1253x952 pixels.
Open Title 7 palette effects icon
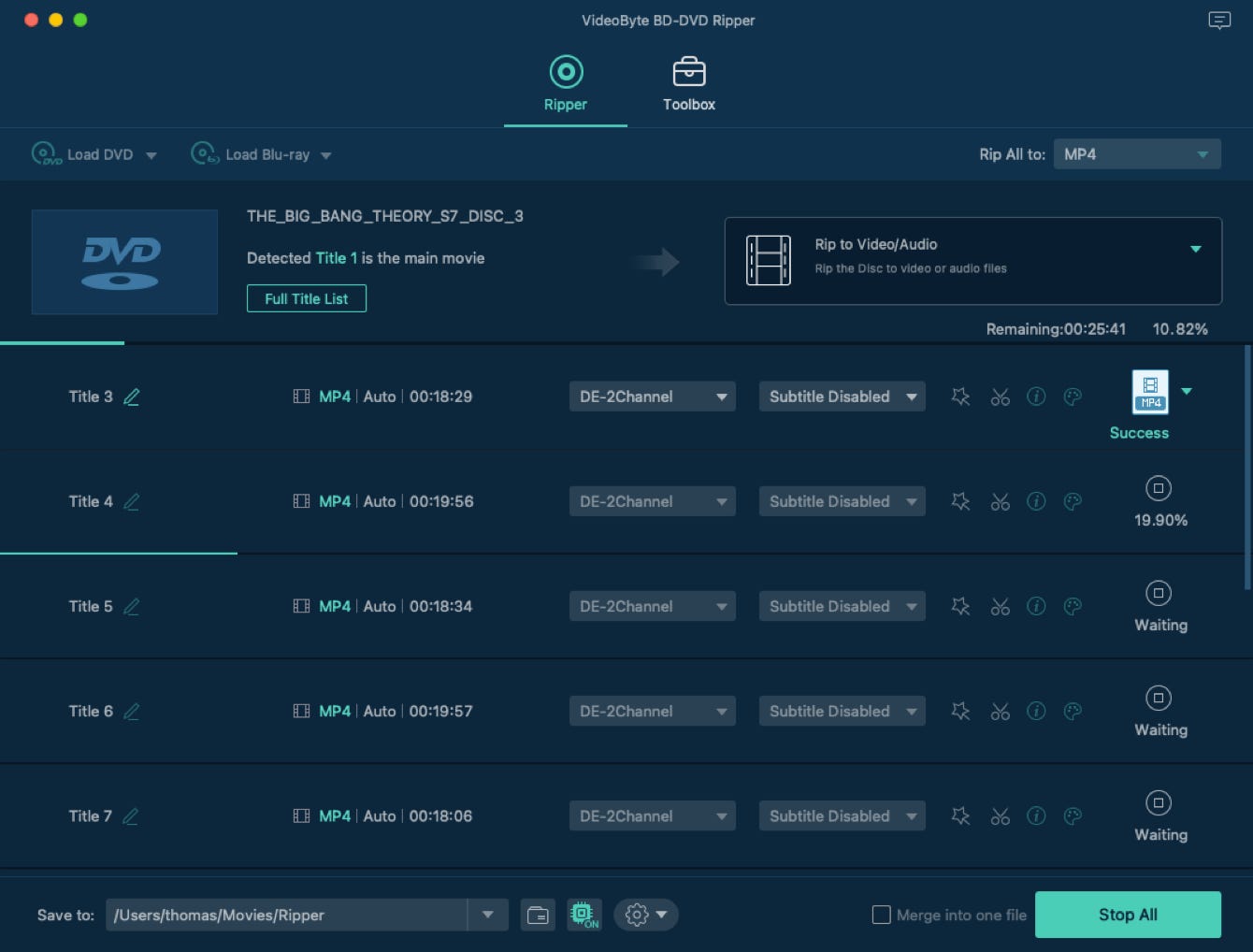pyautogui.click(x=1073, y=815)
